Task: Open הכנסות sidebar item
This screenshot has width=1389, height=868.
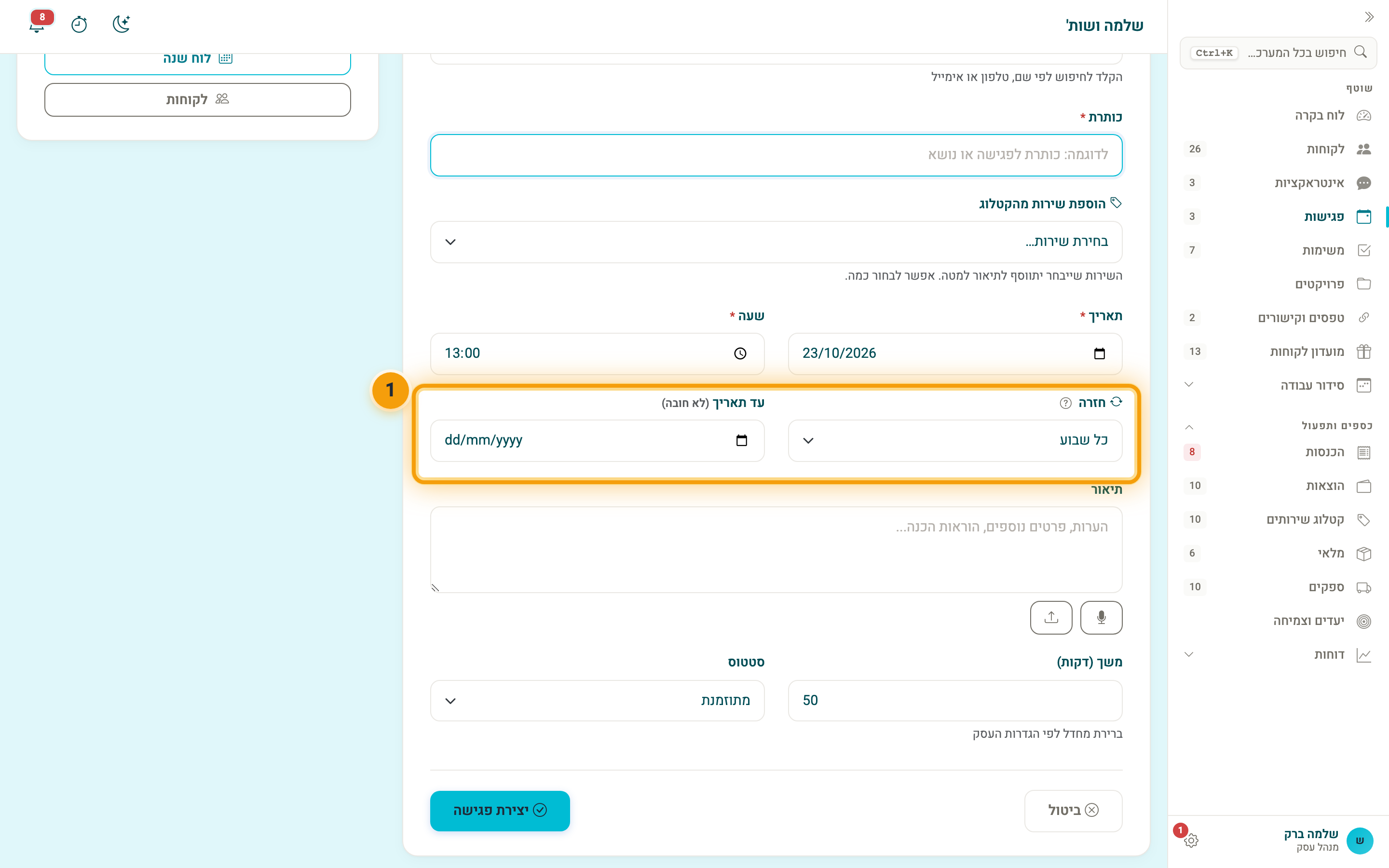Action: point(1278,452)
